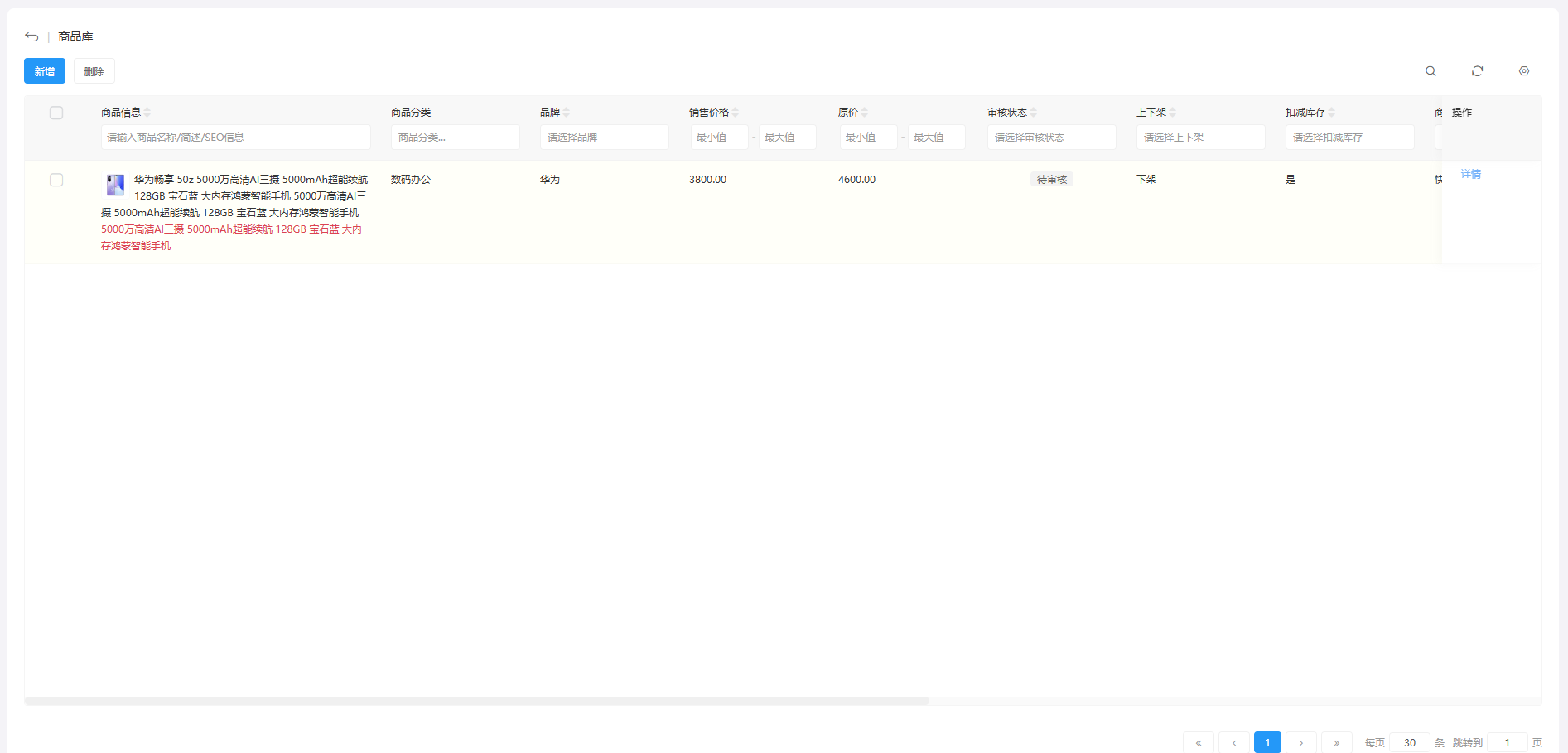This screenshot has height=753, width=1568.
Task: Click the 新增 button
Action: pyautogui.click(x=45, y=71)
